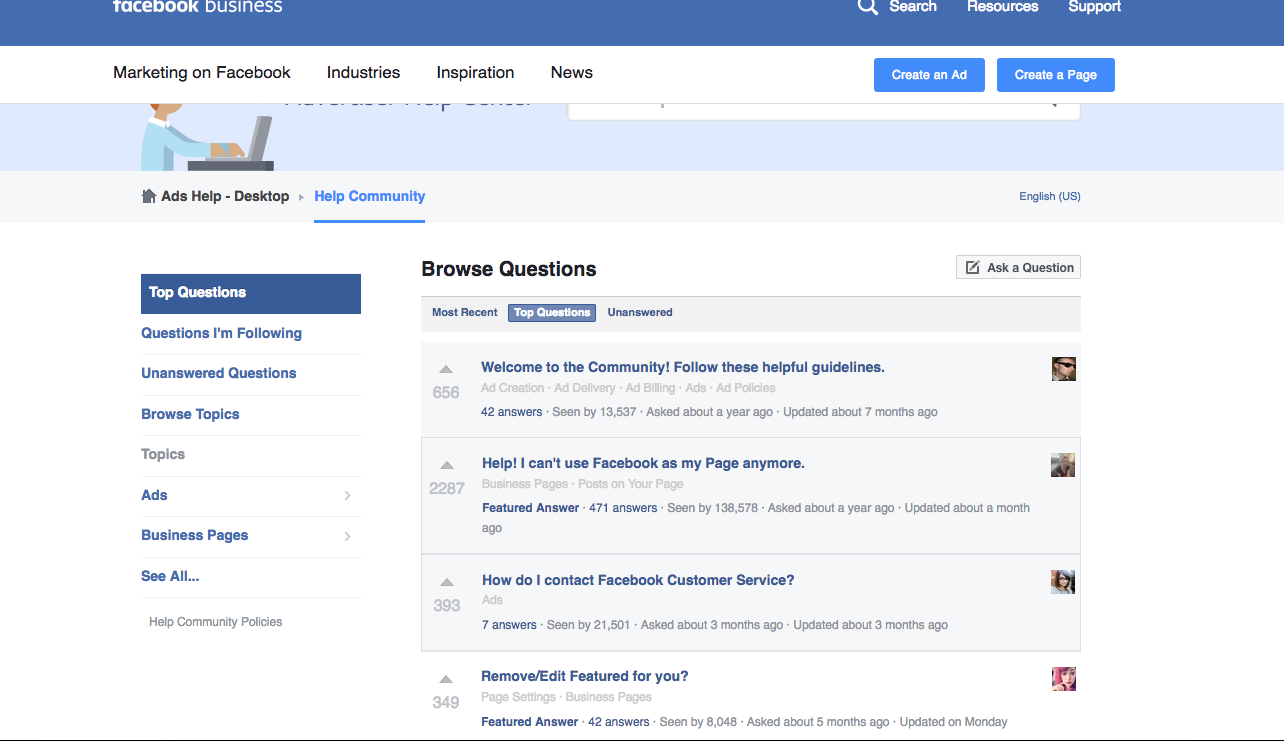The height and width of the screenshot is (741, 1284).
Task: Open profile photo of Welcome question author
Action: [x=1064, y=369]
